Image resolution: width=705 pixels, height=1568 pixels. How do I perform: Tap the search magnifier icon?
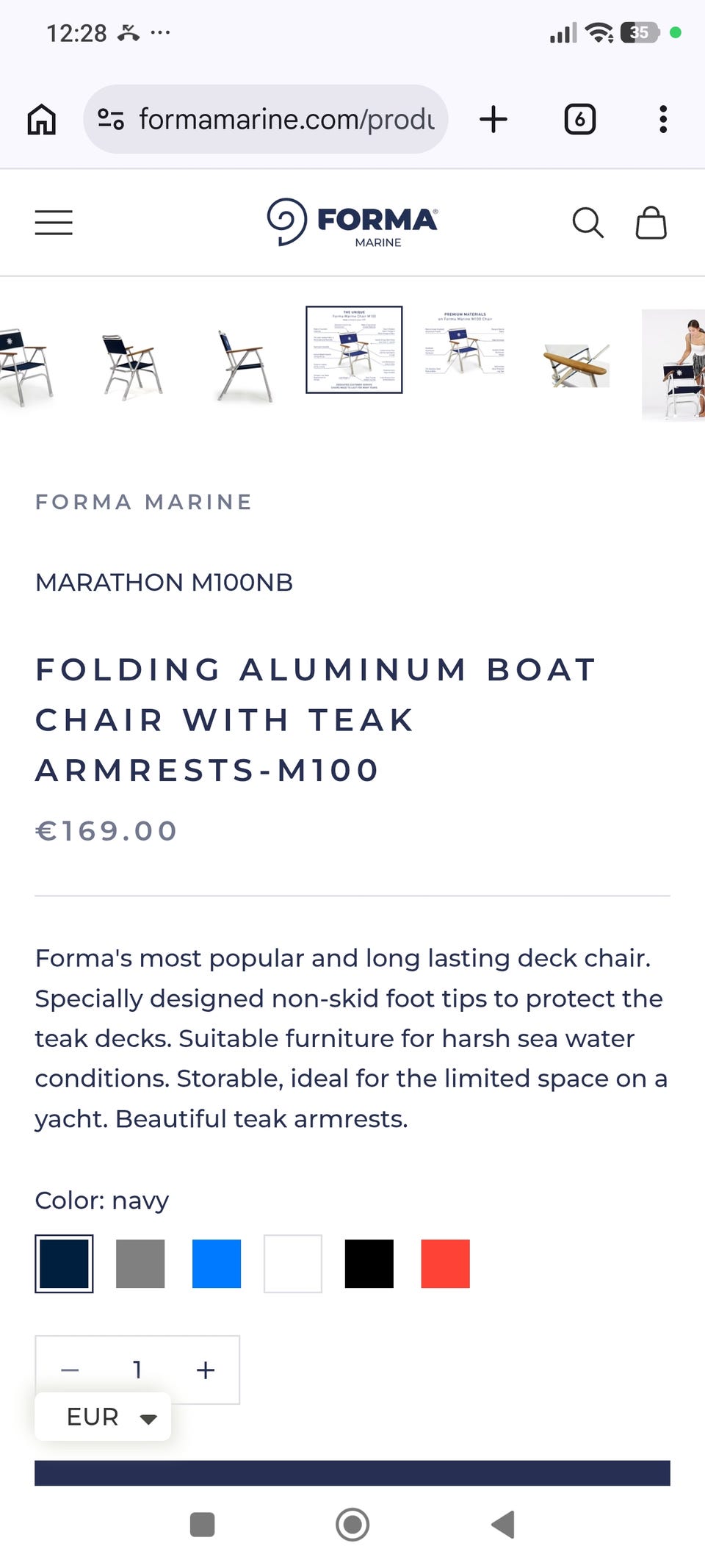click(x=587, y=223)
